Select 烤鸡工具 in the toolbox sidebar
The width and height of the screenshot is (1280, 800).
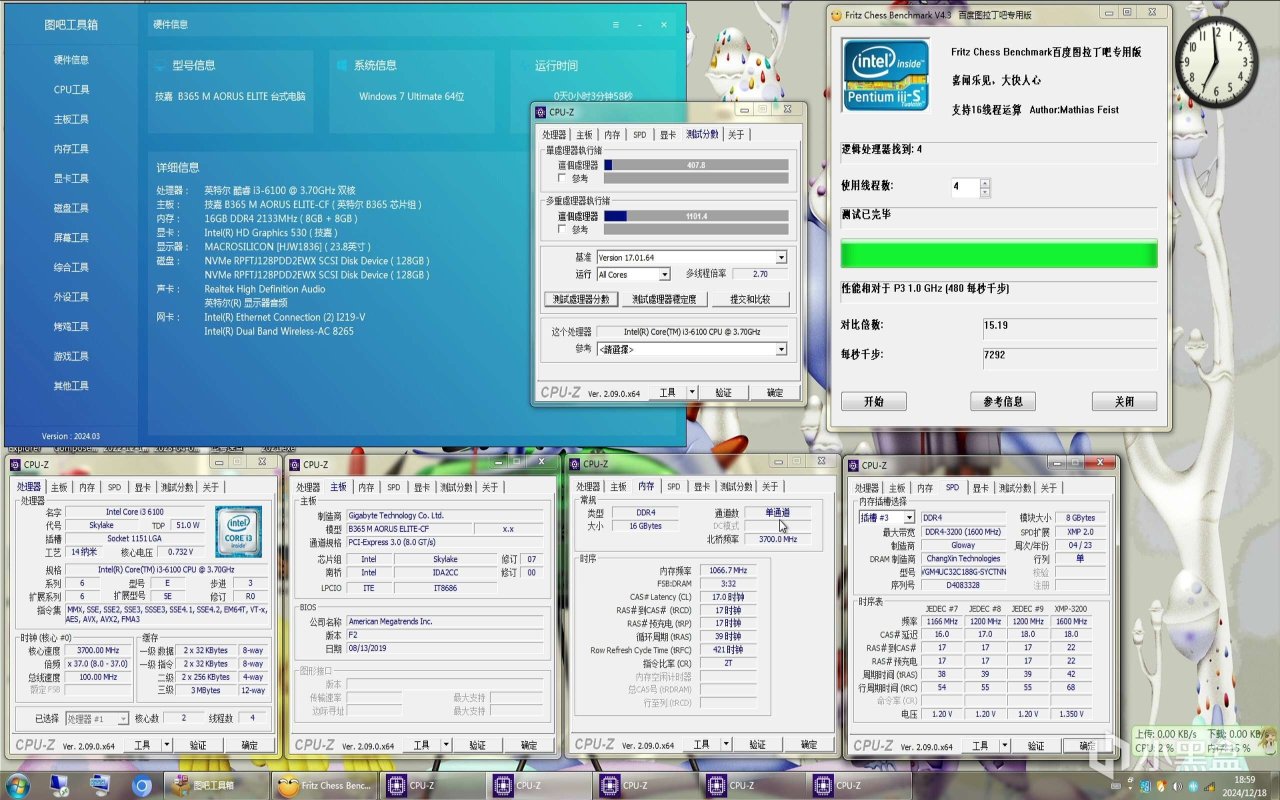(x=71, y=327)
